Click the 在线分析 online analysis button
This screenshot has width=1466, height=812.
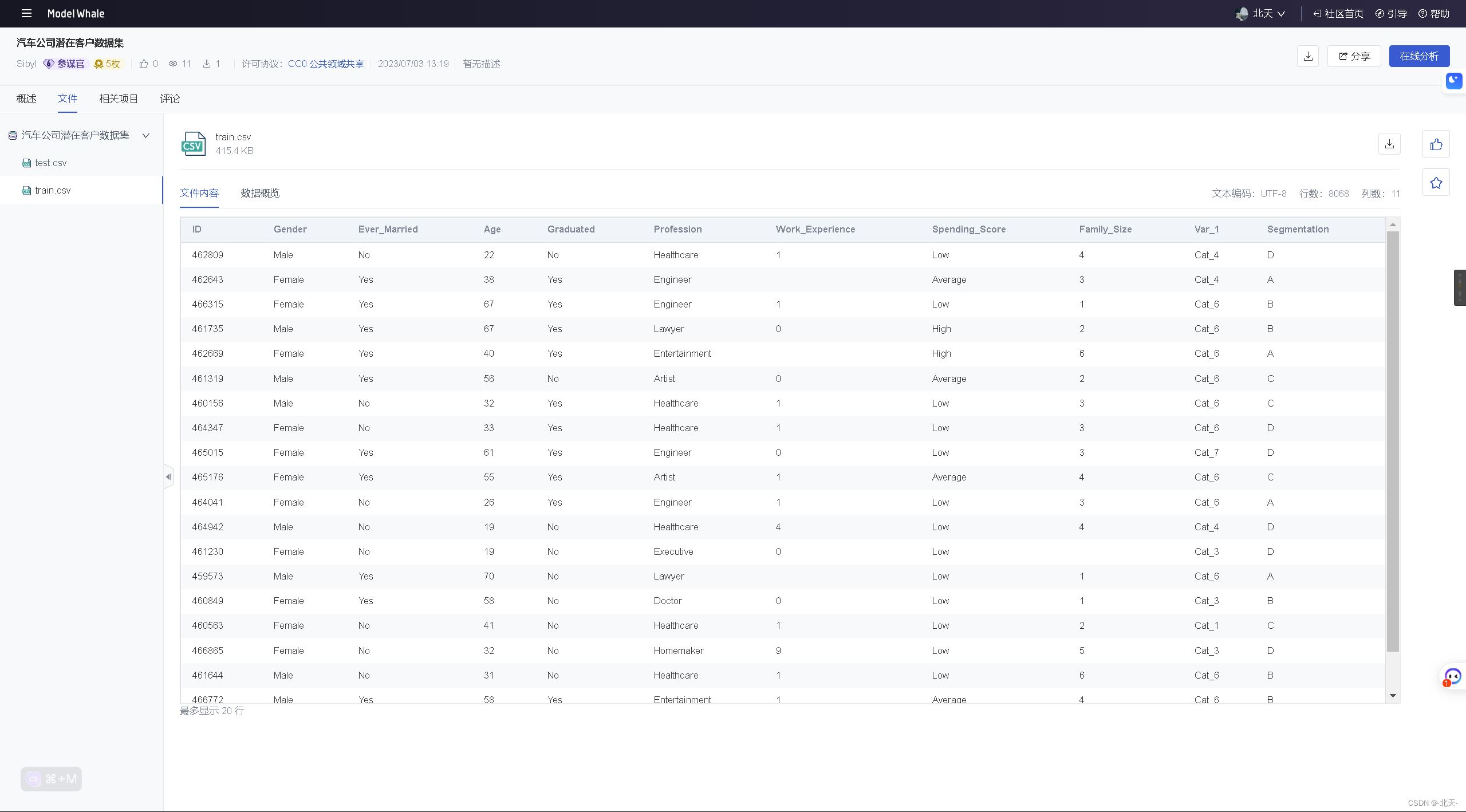pyautogui.click(x=1419, y=56)
